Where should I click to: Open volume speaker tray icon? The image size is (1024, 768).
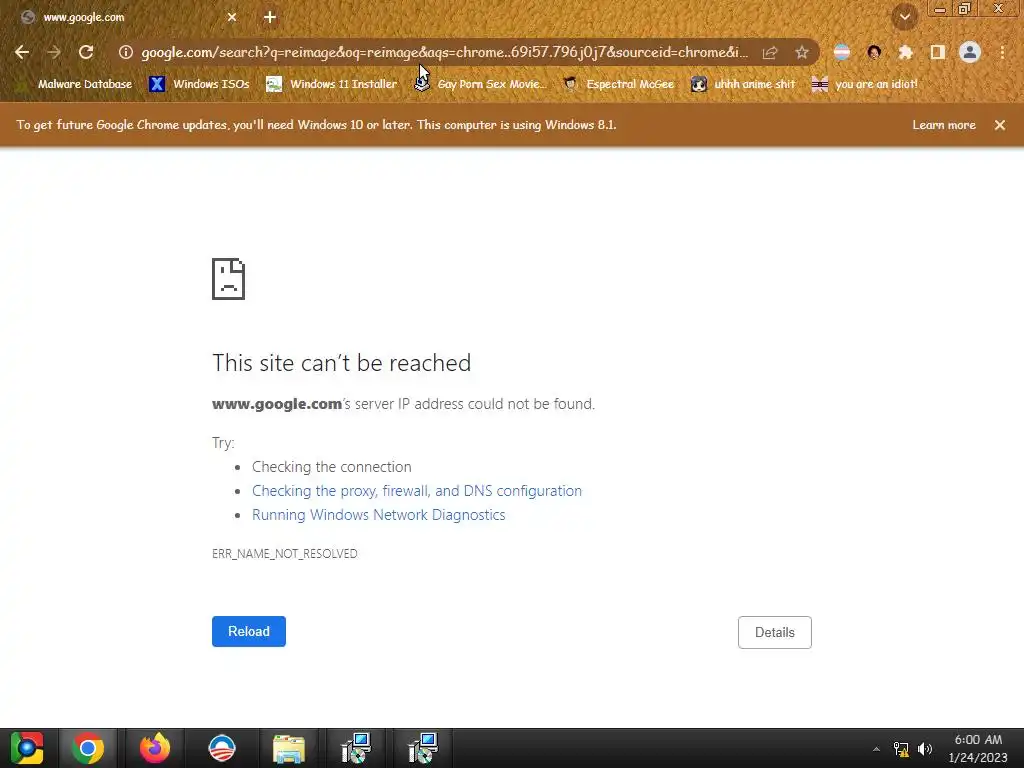coord(925,749)
